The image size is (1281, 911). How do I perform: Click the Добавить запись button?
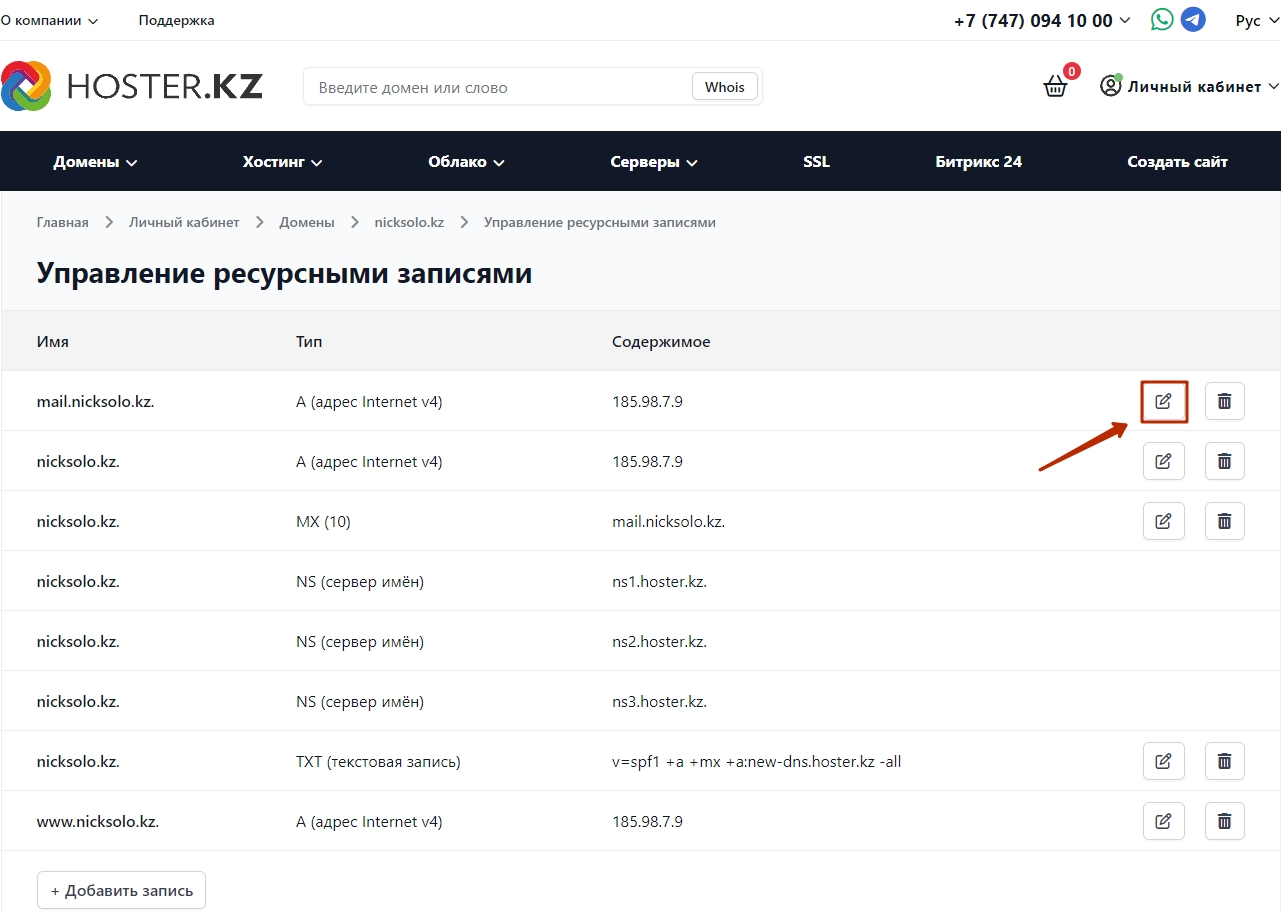121,890
